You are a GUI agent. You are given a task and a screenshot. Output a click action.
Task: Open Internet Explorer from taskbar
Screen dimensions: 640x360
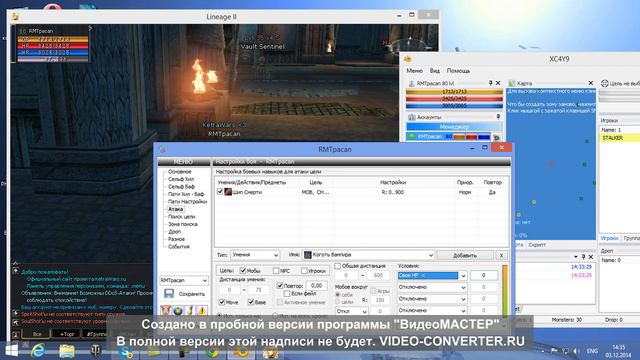39,351
